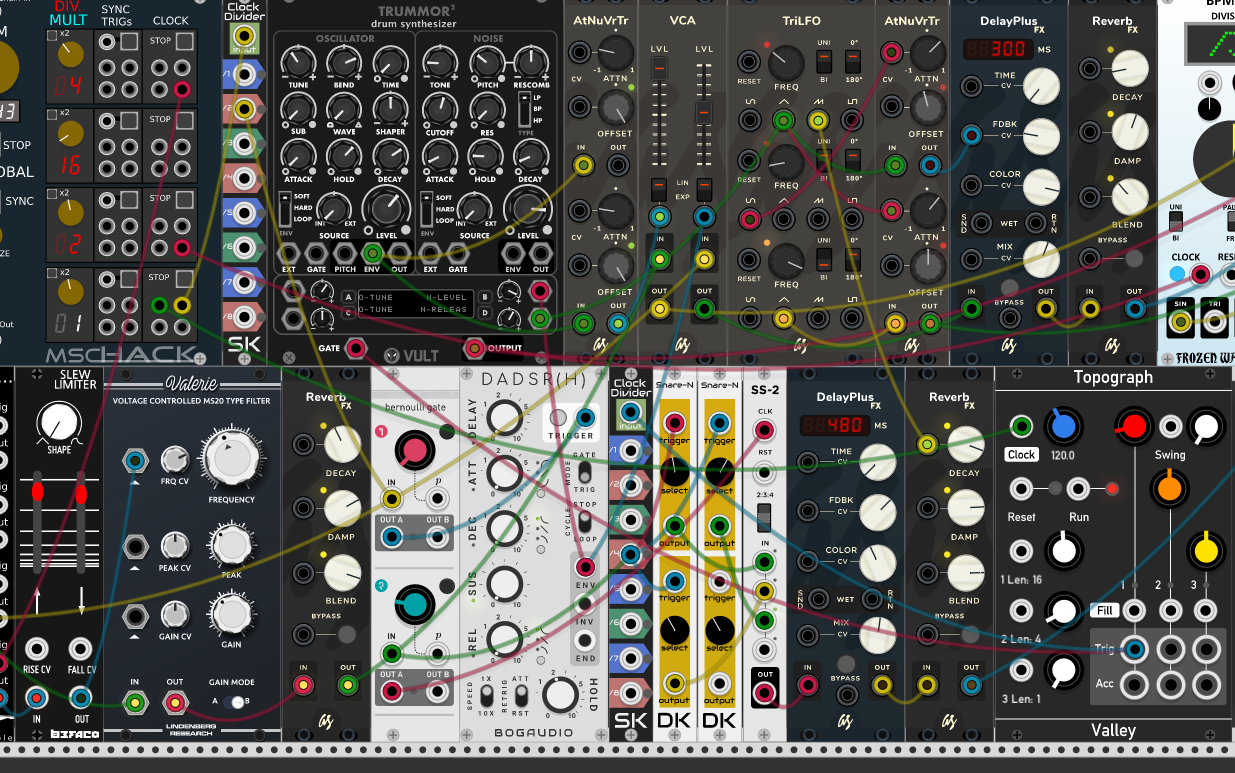
Task: Flip the LP/BP/HP filter TYPE switch on Trummor²
Action: pyautogui.click(x=523, y=109)
